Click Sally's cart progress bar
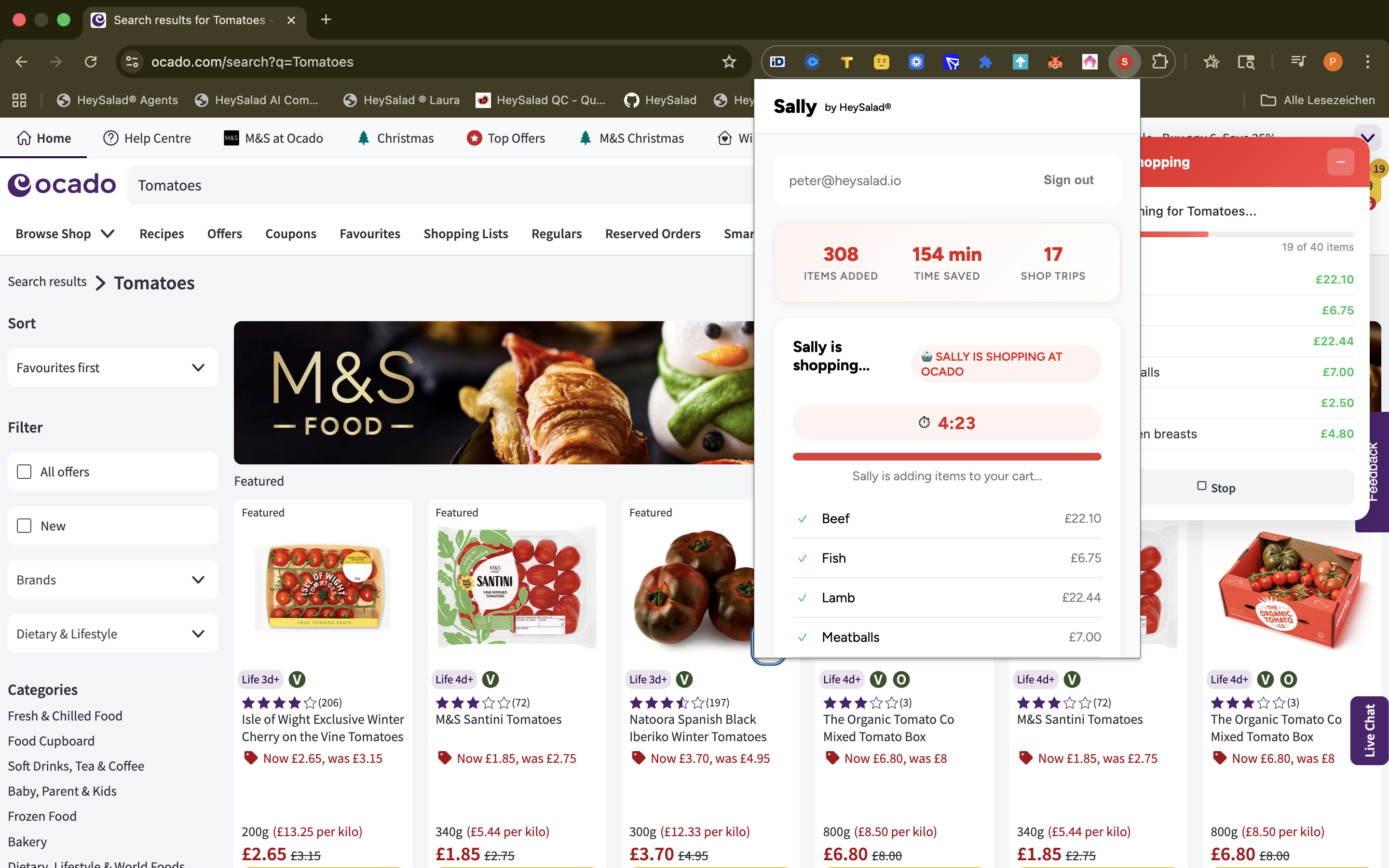This screenshot has height=868, width=1389. pyautogui.click(x=946, y=456)
